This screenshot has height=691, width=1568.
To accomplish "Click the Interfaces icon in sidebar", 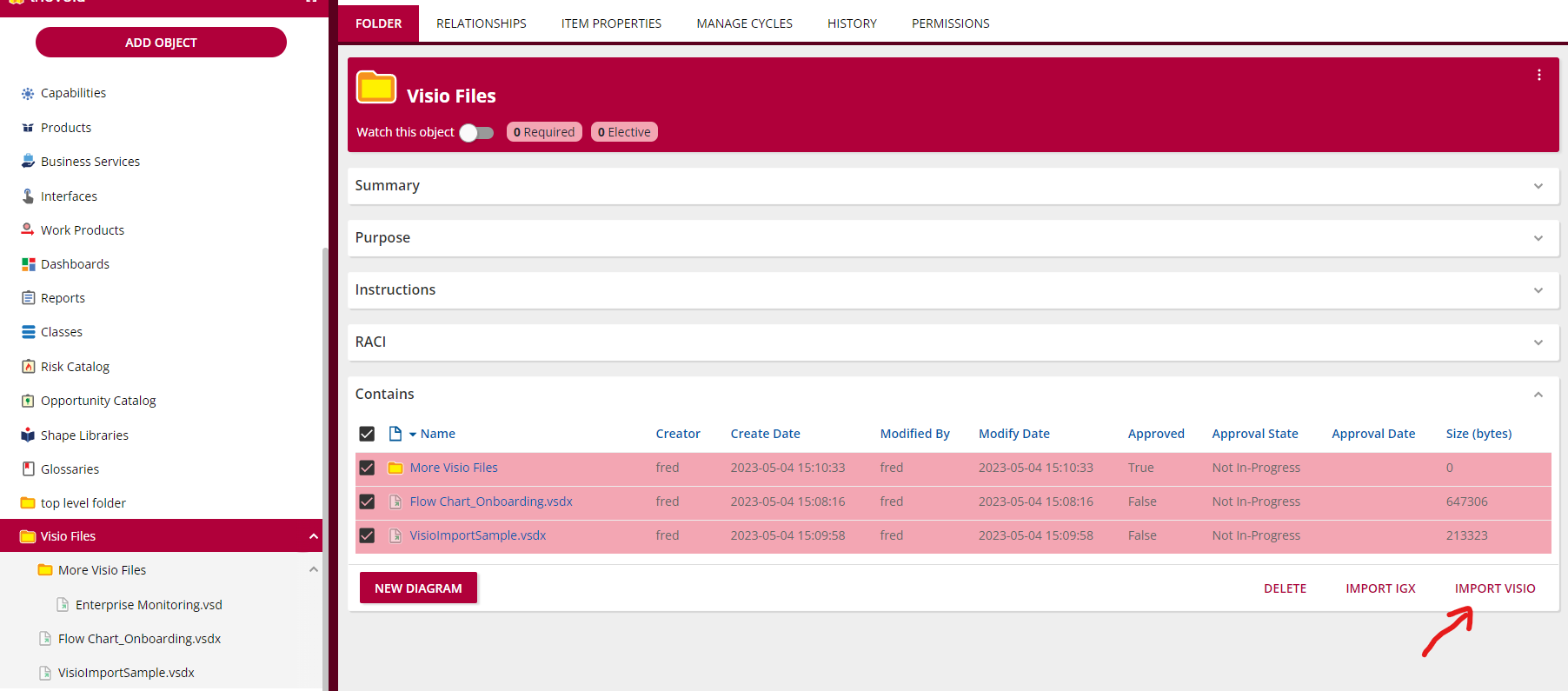I will (x=28, y=196).
